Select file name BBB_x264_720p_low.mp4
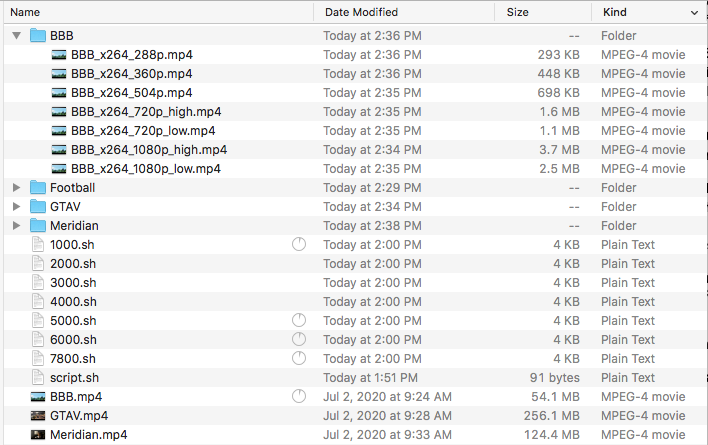Viewport: 708px width, 445px height. [x=143, y=131]
